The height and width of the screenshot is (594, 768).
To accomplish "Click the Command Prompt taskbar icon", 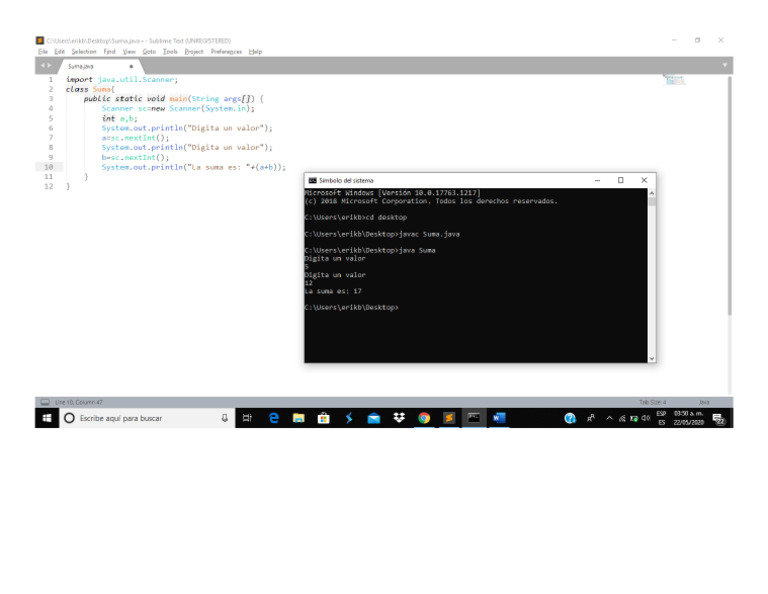I will coord(474,418).
